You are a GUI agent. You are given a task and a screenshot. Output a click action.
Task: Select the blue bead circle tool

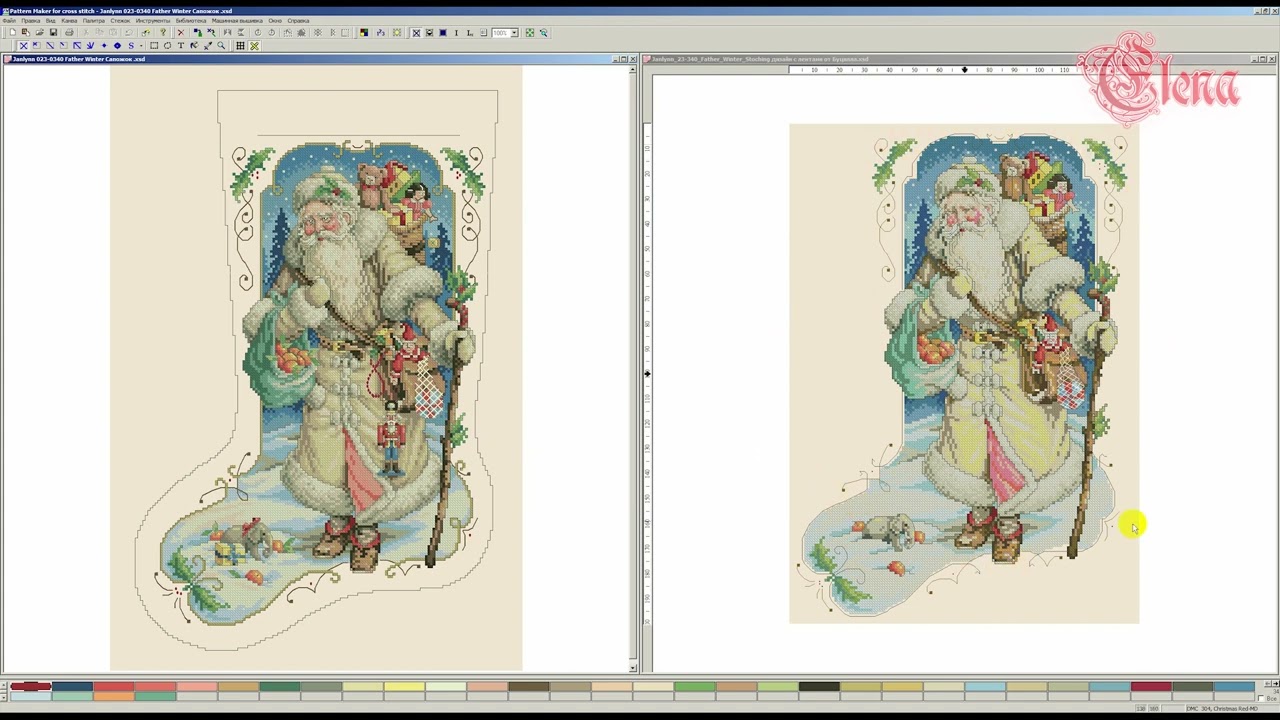117,46
